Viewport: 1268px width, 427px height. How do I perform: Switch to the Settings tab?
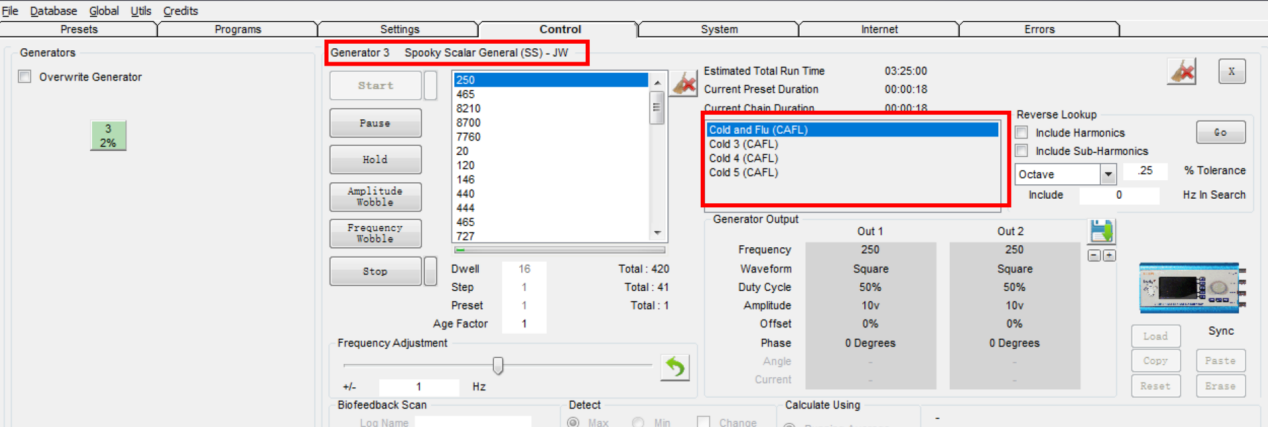point(399,30)
